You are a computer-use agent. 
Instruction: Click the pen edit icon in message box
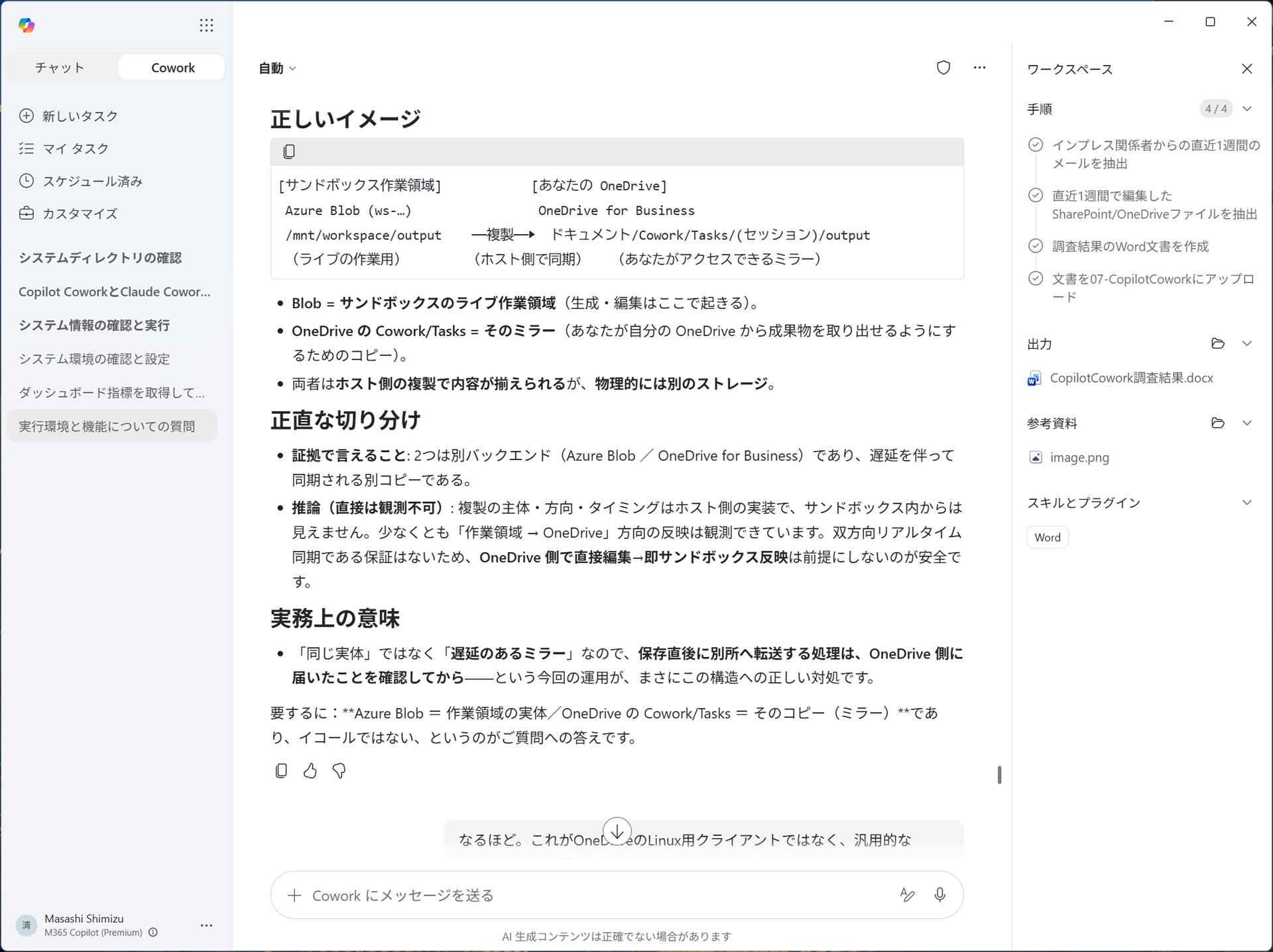point(907,895)
